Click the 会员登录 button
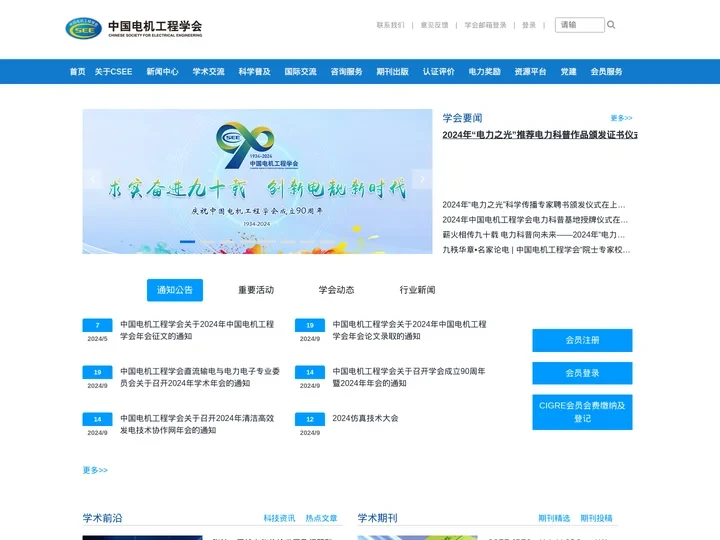 tap(582, 373)
